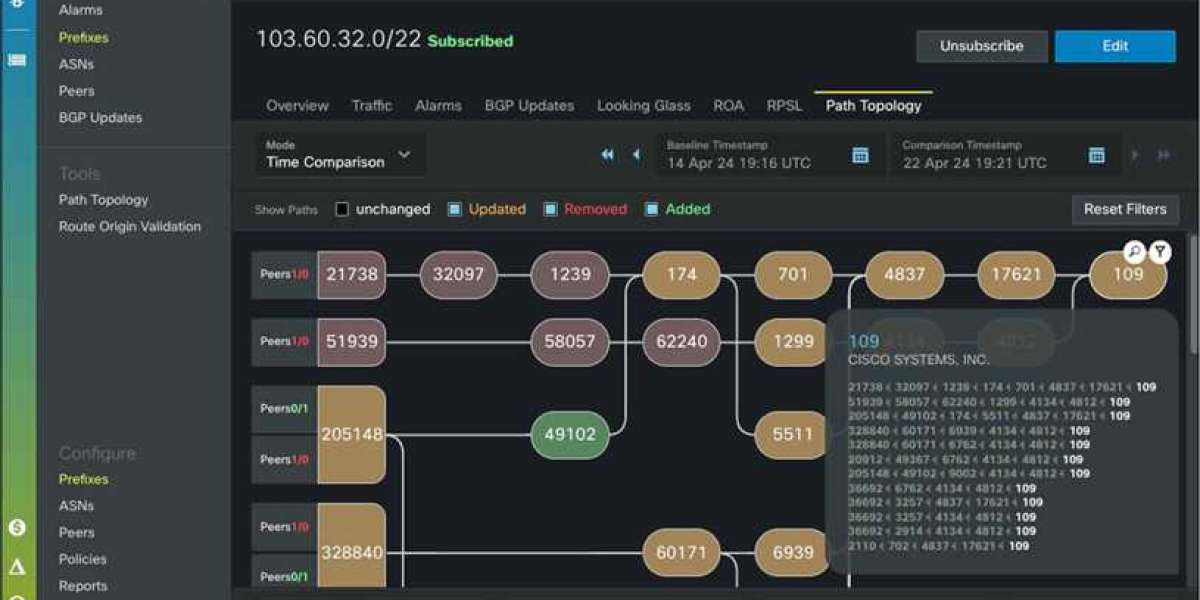The width and height of the screenshot is (1200, 600).
Task: Toggle the Added paths checkbox
Action: coord(652,210)
